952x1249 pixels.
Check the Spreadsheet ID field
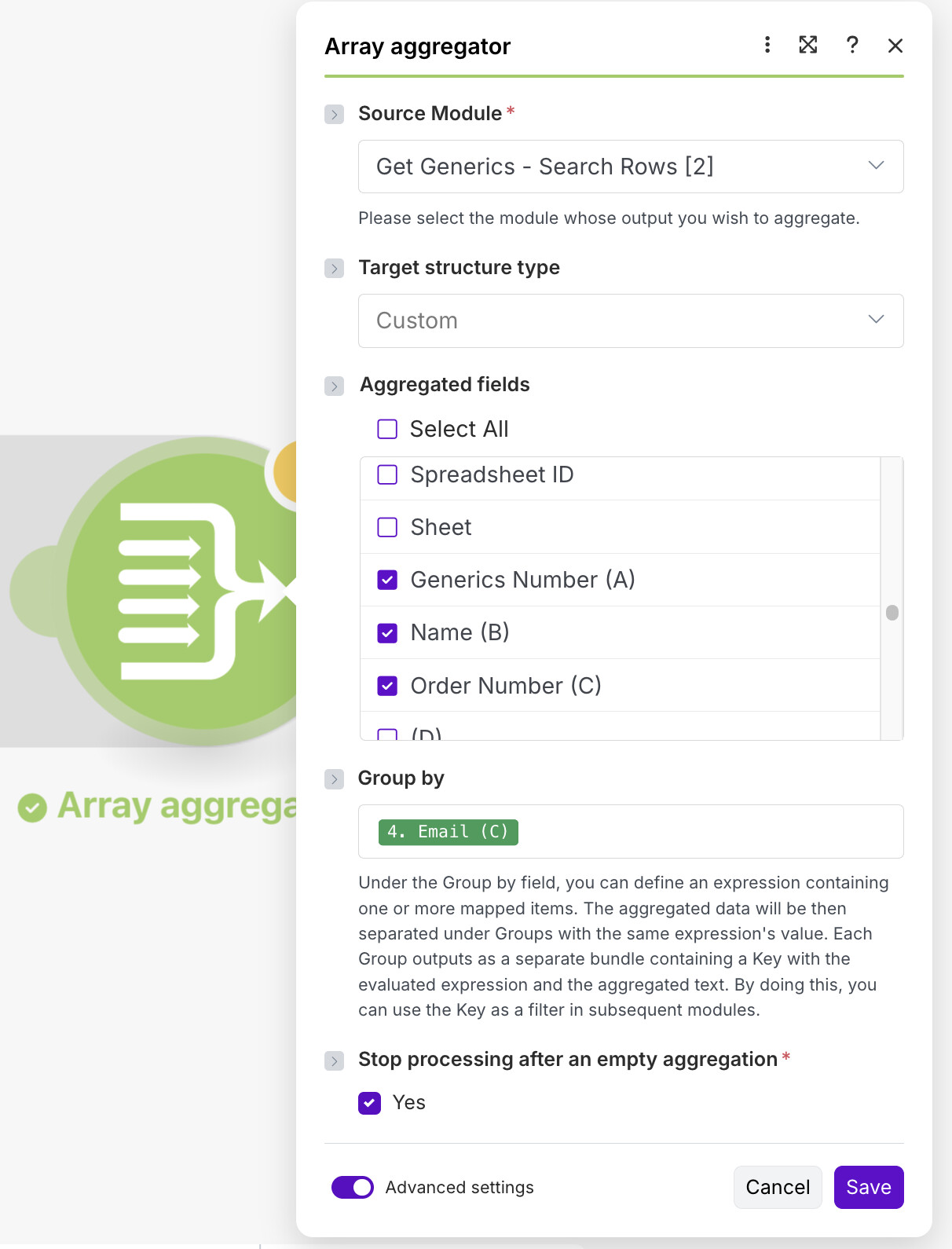387,475
